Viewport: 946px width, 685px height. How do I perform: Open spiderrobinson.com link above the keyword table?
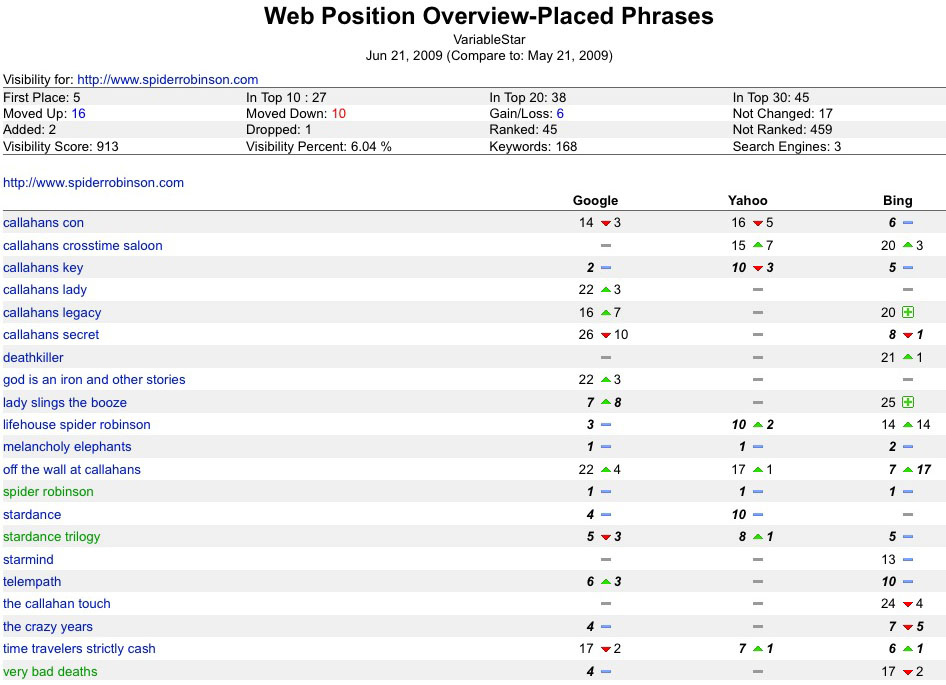94,183
